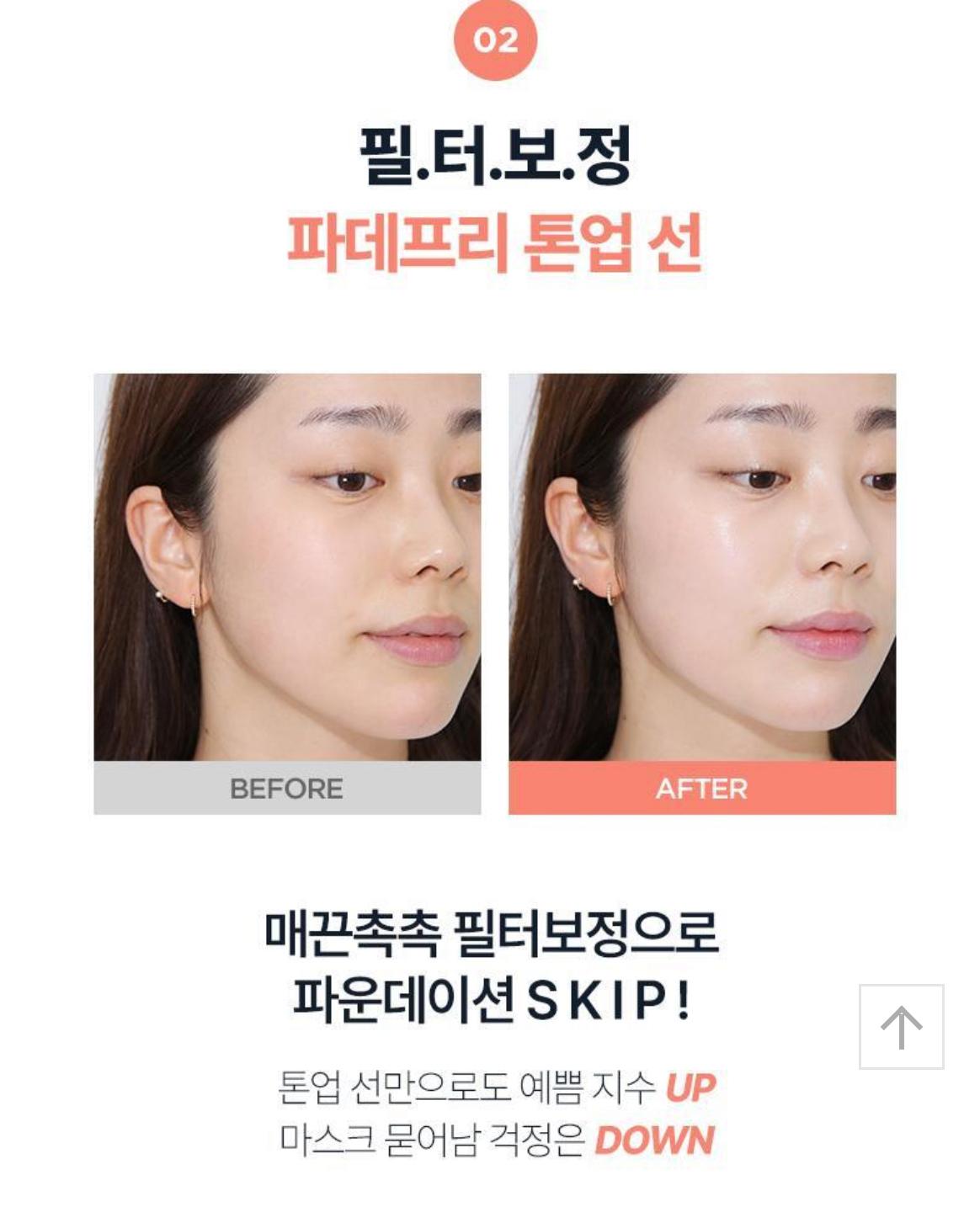This screenshot has width=980, height=1207.
Task: Click the lips in the AFTER photo
Action: [823, 635]
